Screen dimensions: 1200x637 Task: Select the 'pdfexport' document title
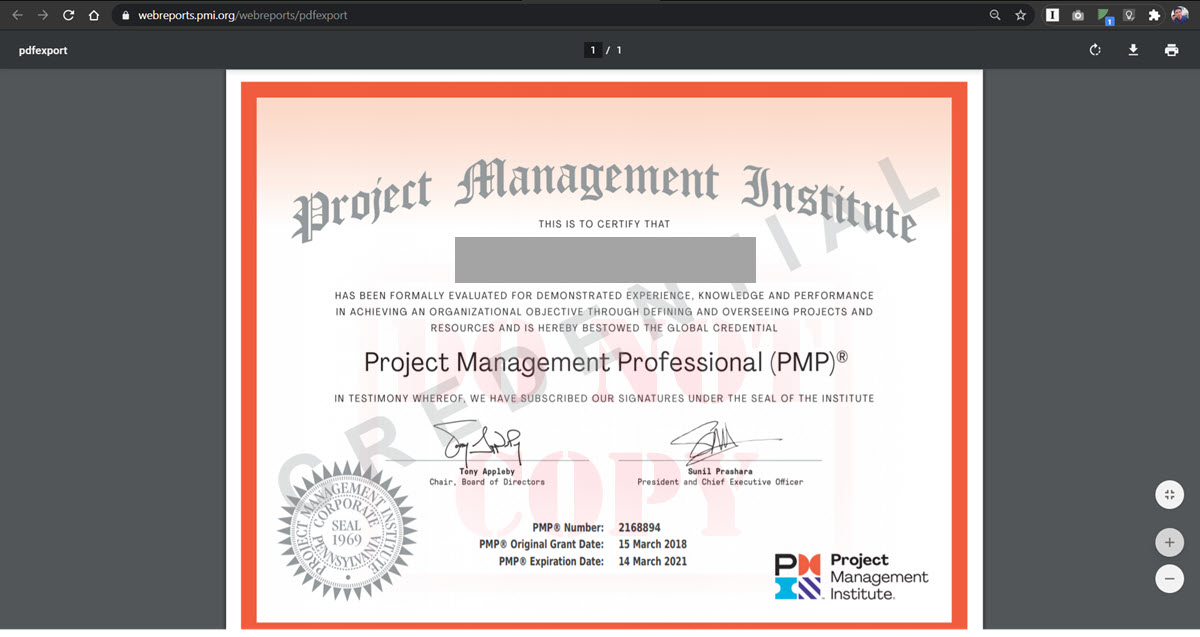[x=43, y=50]
